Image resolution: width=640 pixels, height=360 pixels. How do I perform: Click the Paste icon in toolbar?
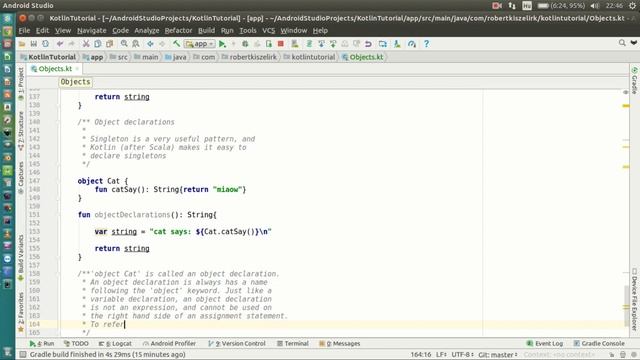[109, 44]
